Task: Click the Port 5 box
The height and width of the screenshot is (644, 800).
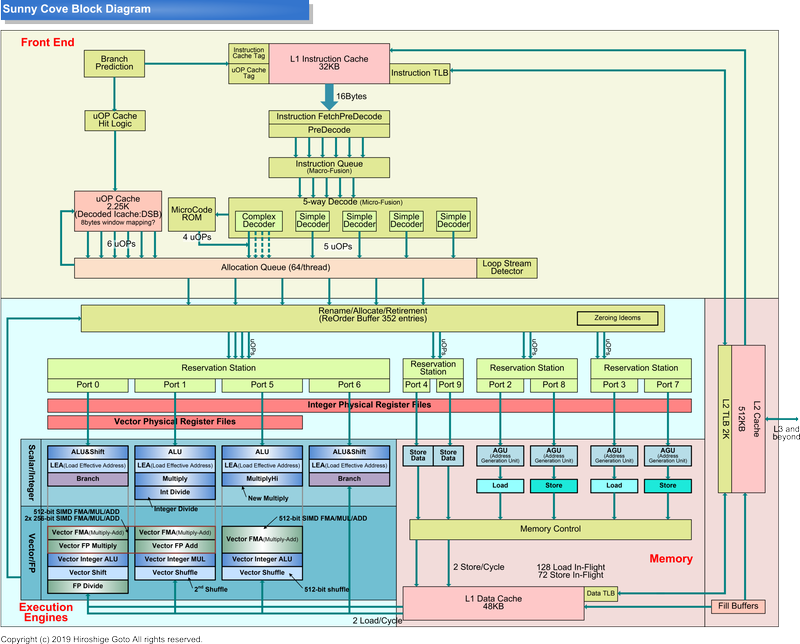Action: 262,385
